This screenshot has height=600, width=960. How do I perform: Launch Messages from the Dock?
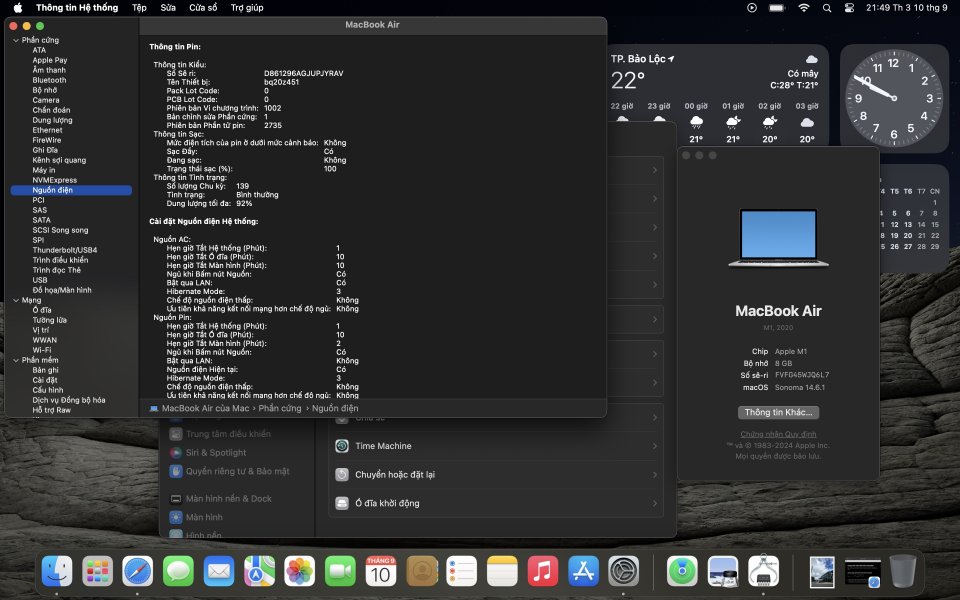click(x=178, y=572)
